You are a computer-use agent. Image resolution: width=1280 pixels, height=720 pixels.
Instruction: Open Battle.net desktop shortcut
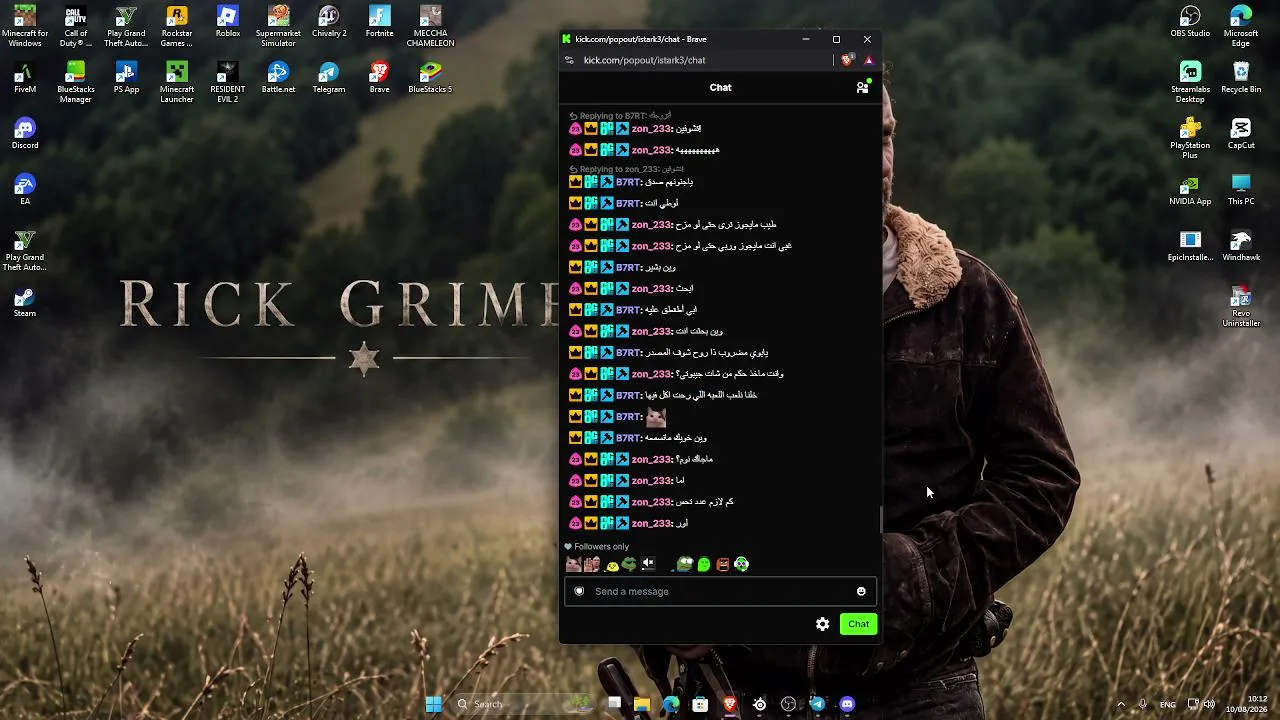(x=278, y=78)
